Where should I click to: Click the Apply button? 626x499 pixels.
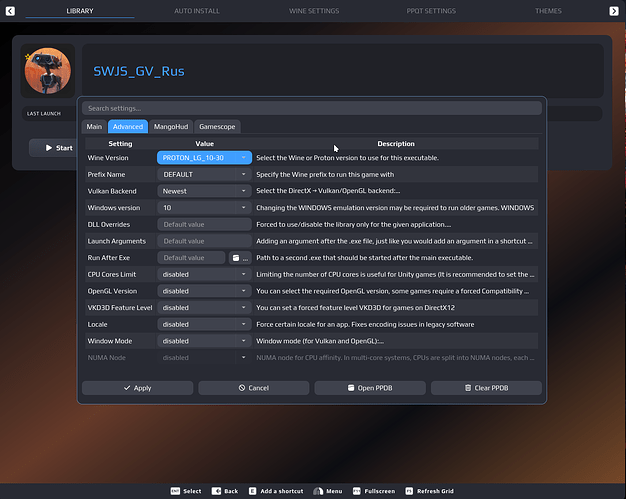(137, 388)
